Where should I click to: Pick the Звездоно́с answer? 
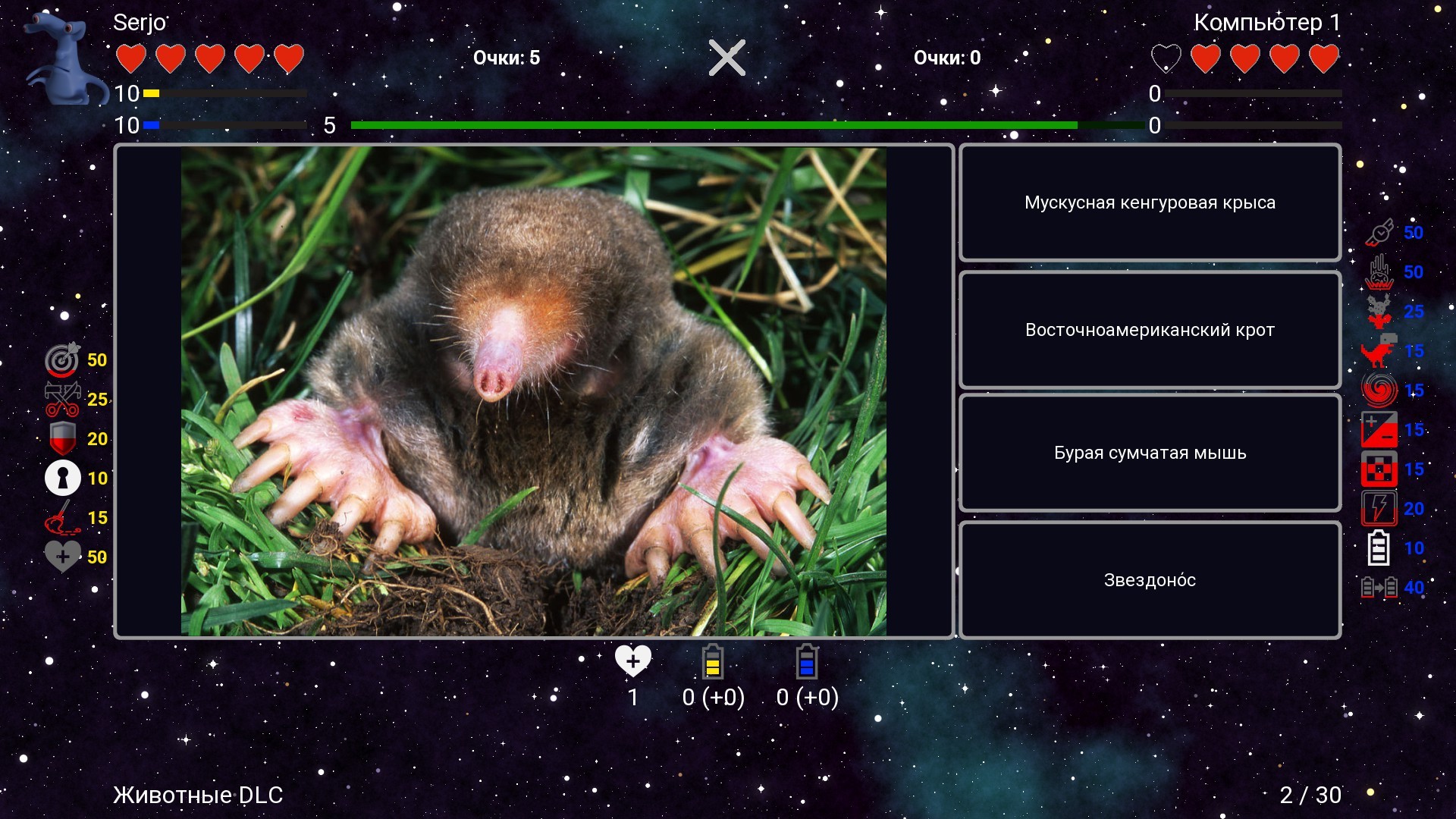click(x=1150, y=580)
